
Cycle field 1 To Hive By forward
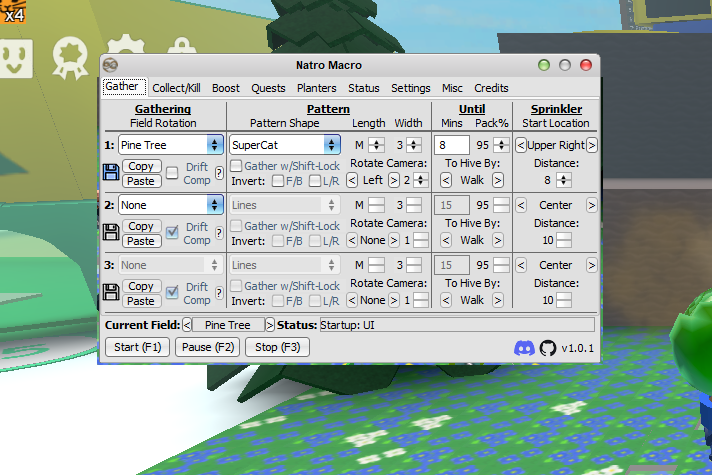[x=498, y=180]
